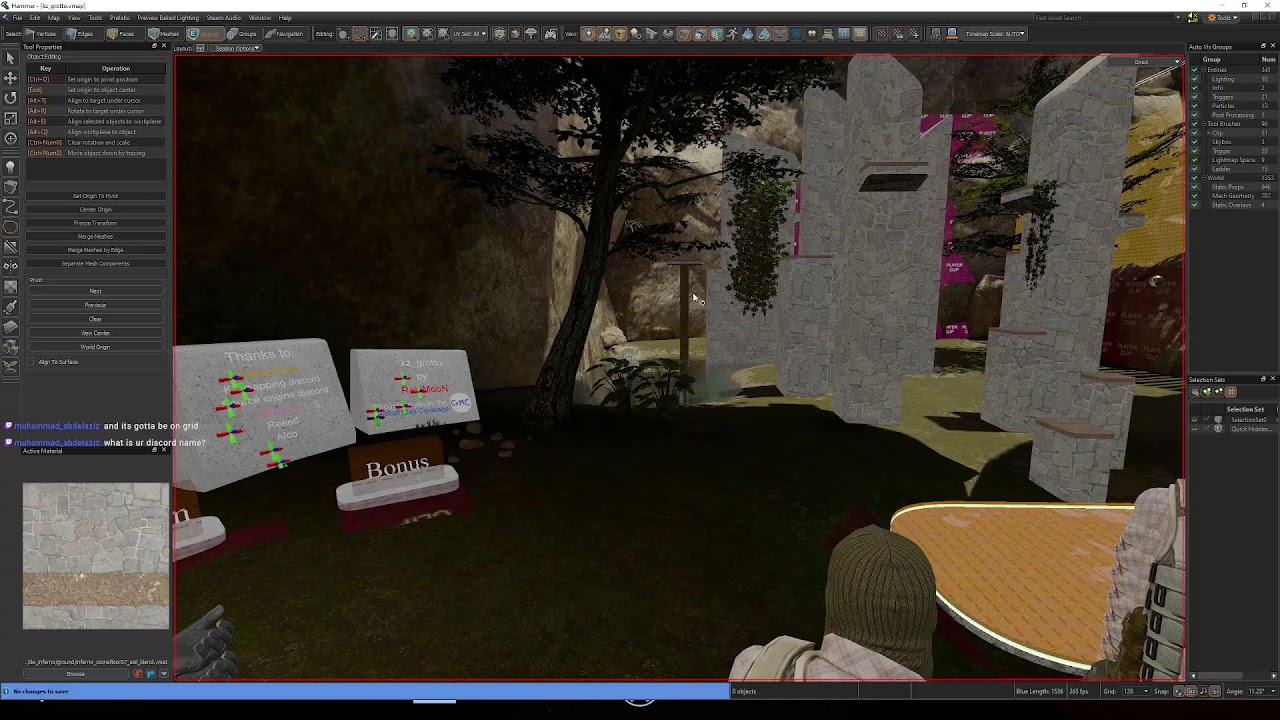Image resolution: width=1280 pixels, height=720 pixels.
Task: Click the Browse button under Active Material
Action: coord(76,674)
